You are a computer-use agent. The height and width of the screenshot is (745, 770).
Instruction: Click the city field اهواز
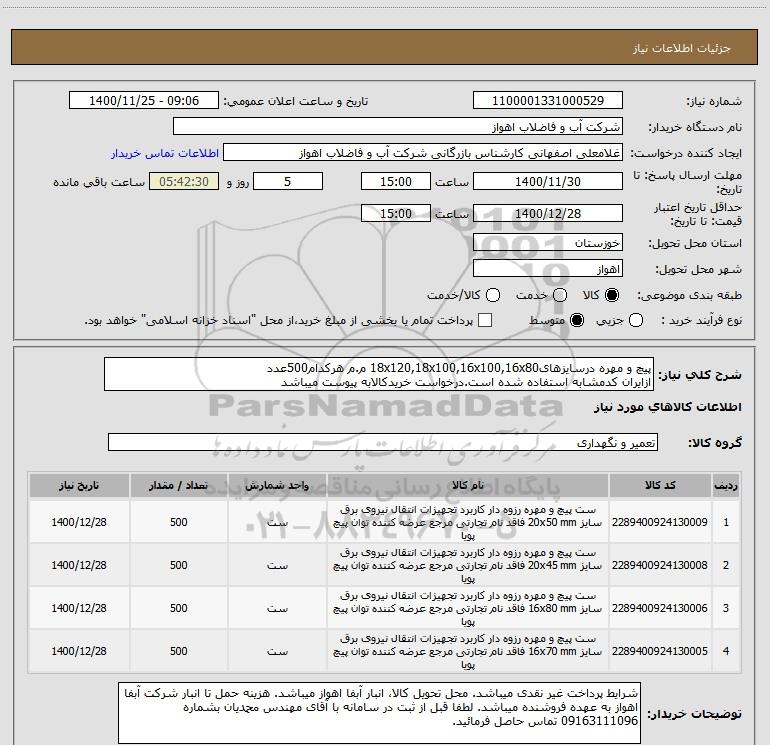click(548, 269)
